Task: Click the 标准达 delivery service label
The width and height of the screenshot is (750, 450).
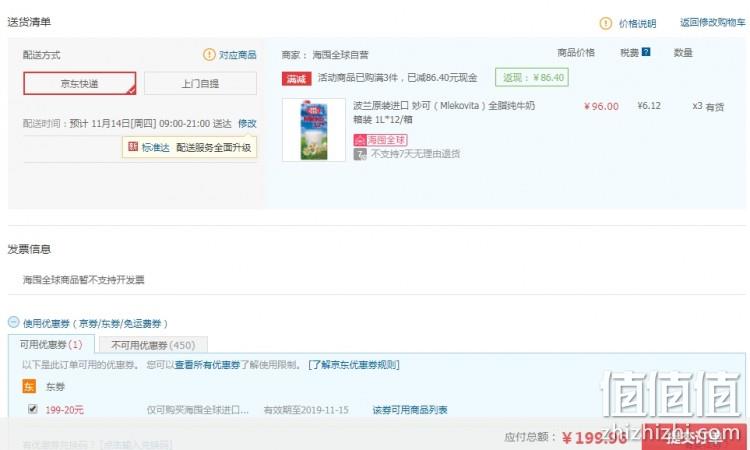Action: pyautogui.click(x=155, y=147)
